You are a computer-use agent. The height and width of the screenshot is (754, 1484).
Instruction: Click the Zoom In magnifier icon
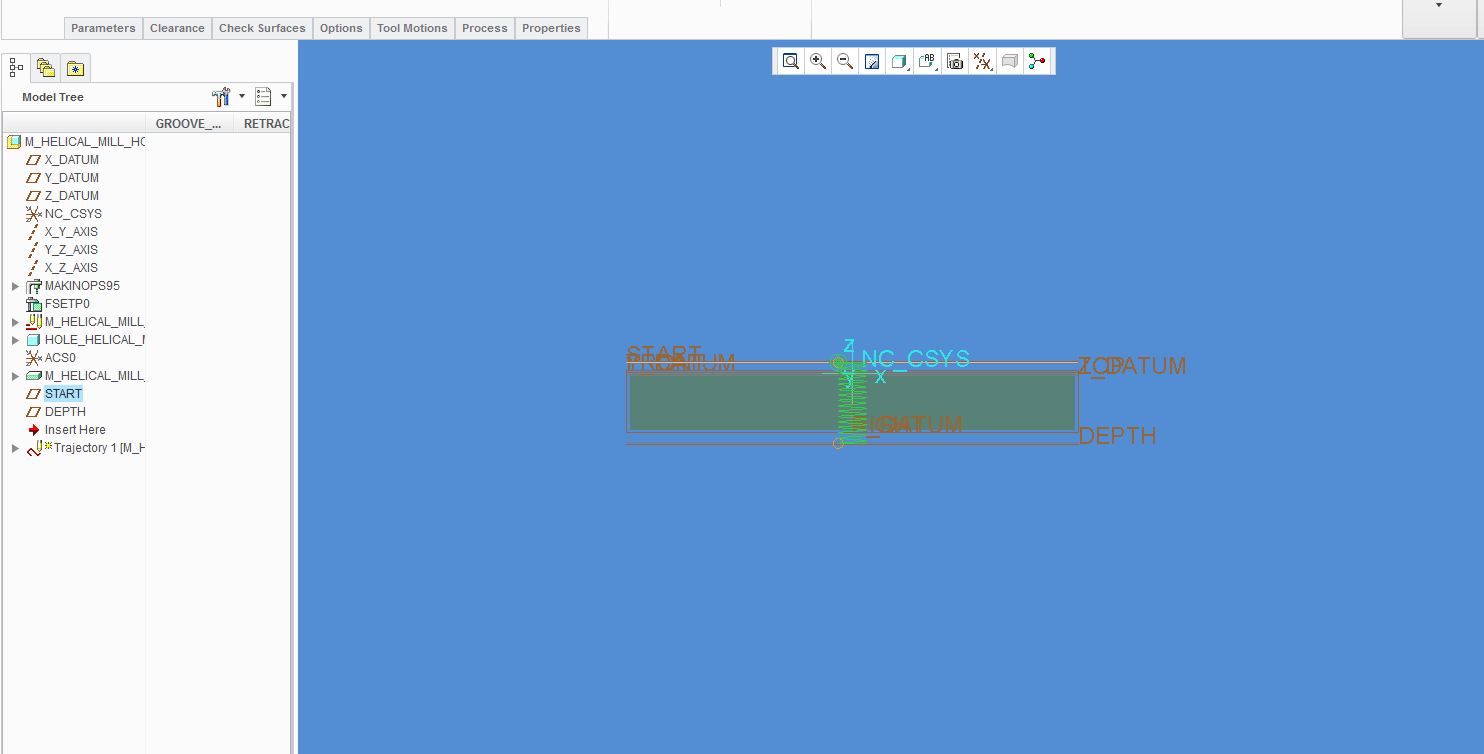818,62
